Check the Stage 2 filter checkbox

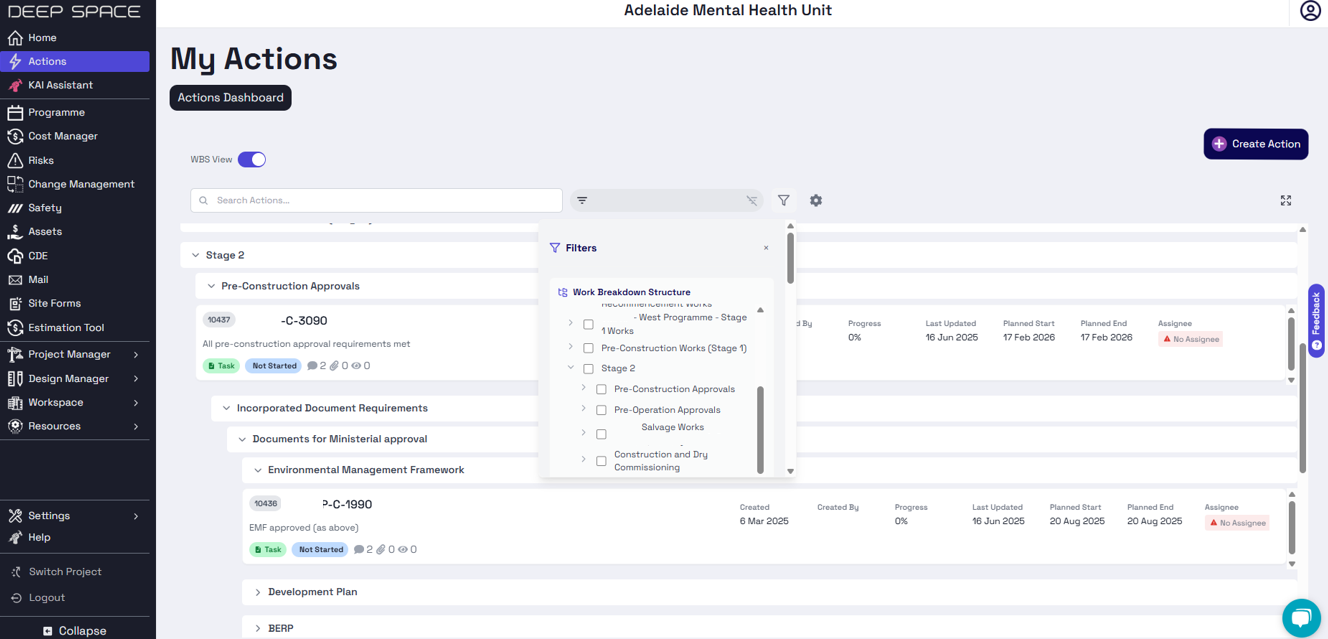click(588, 369)
